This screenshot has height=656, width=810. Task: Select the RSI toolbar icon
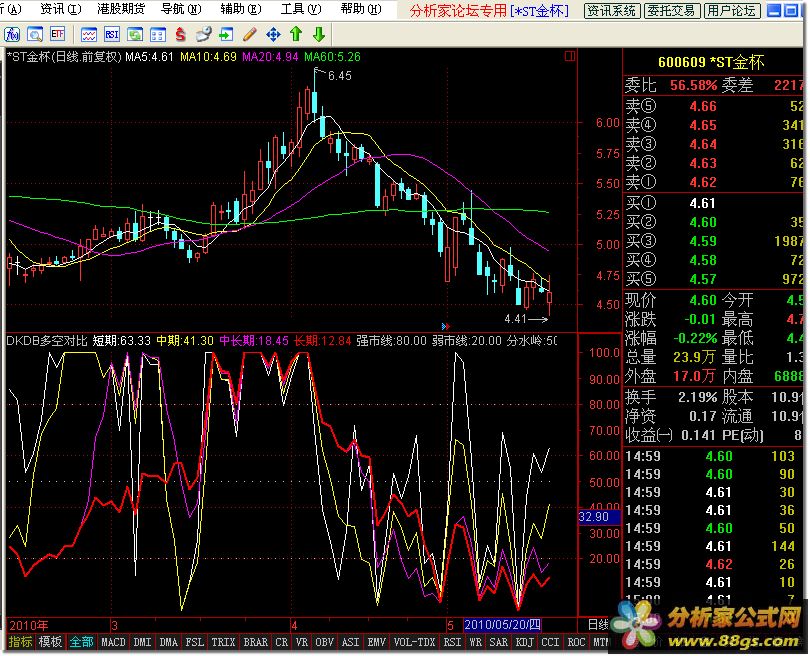click(x=112, y=35)
